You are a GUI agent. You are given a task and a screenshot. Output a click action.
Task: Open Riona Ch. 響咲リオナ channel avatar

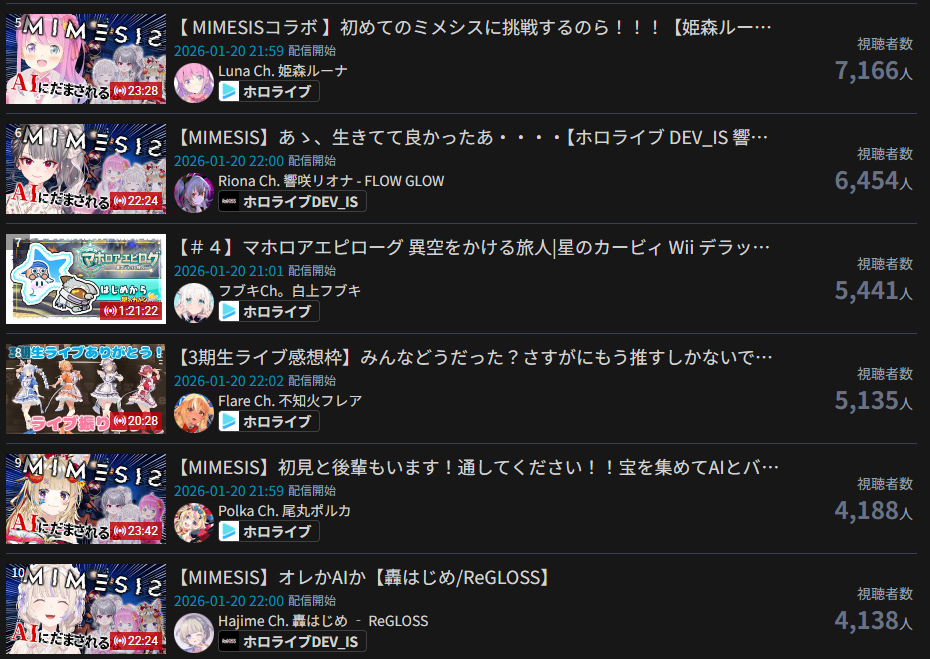pos(193,193)
